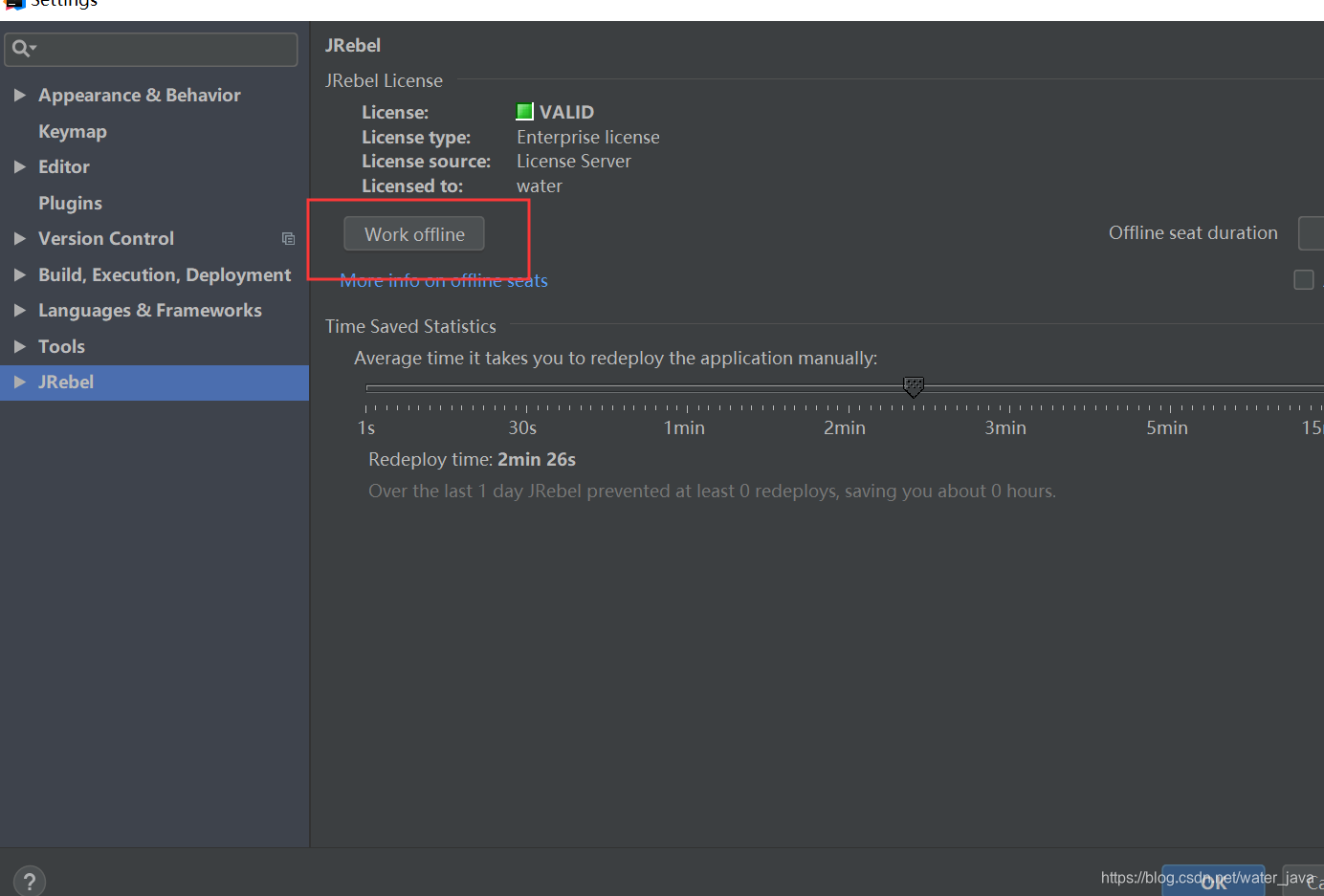The image size is (1324, 896).
Task: Open More info on offline seats link
Action: (444, 280)
